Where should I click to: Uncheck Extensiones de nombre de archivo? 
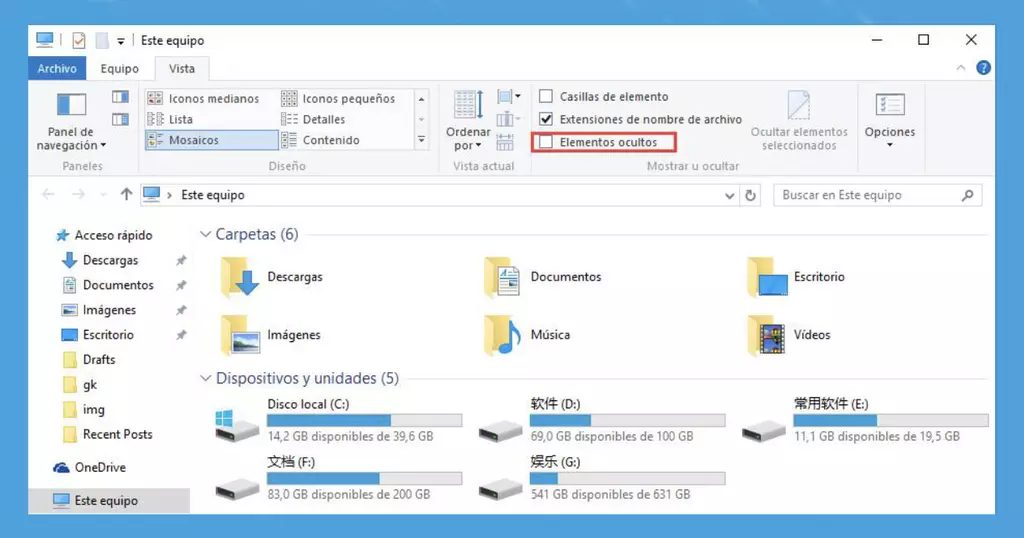pyautogui.click(x=546, y=119)
